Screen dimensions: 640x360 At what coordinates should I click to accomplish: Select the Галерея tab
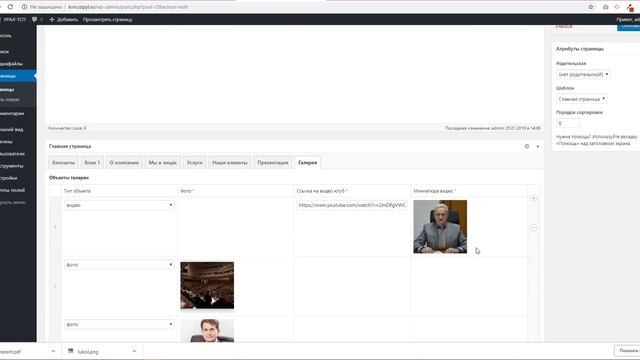pyautogui.click(x=307, y=162)
